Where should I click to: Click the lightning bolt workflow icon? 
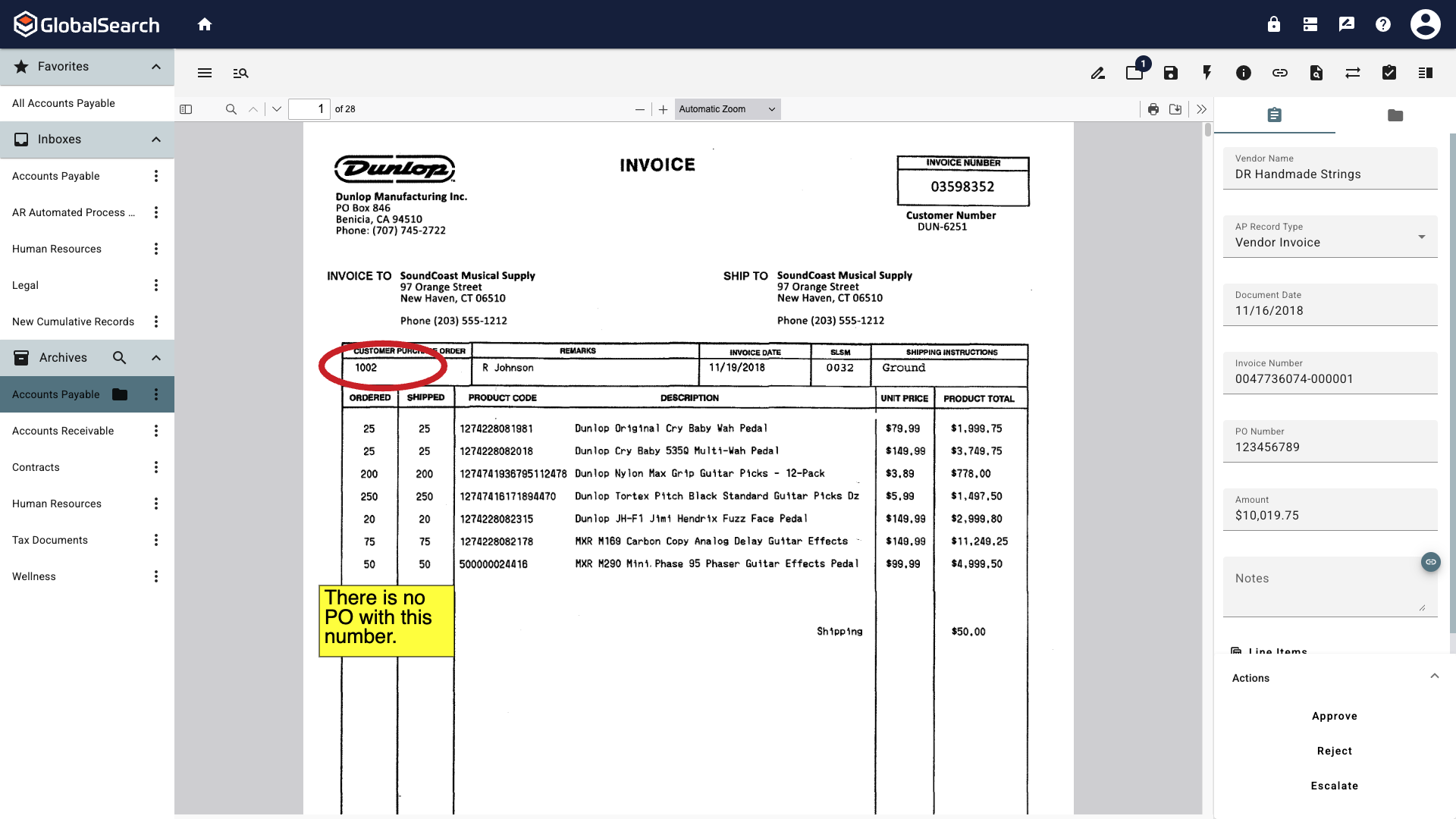coord(1207,73)
